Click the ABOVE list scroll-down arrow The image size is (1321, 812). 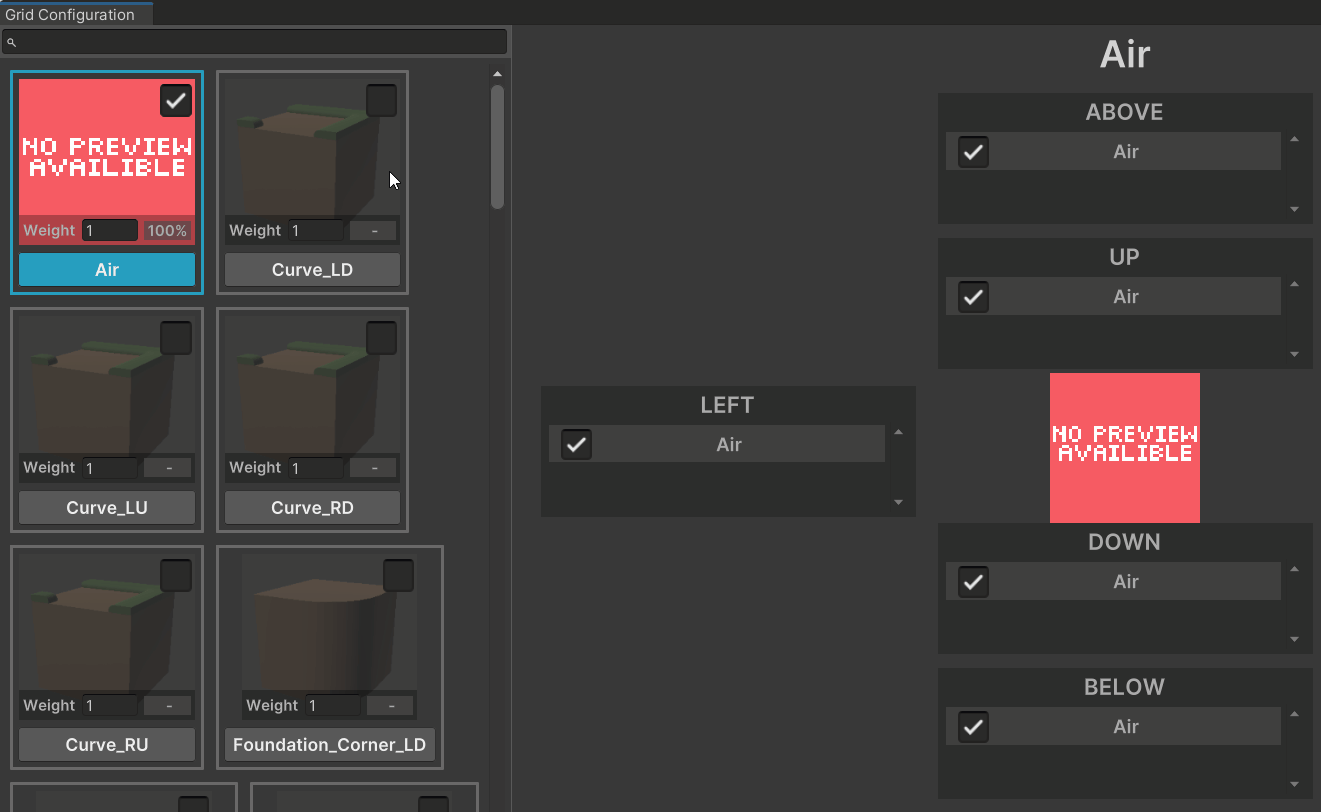[x=1295, y=209]
